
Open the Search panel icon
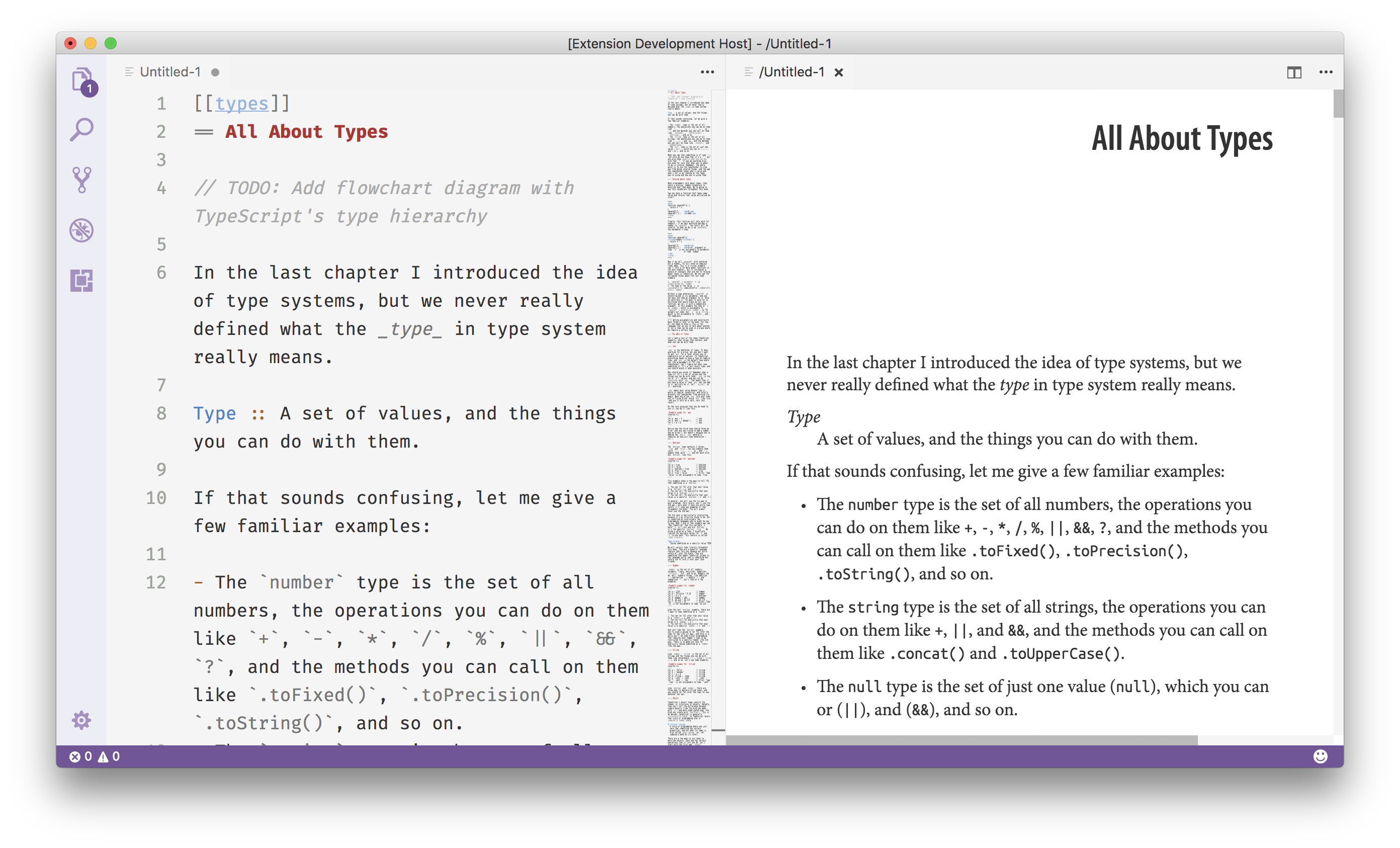pyautogui.click(x=82, y=130)
